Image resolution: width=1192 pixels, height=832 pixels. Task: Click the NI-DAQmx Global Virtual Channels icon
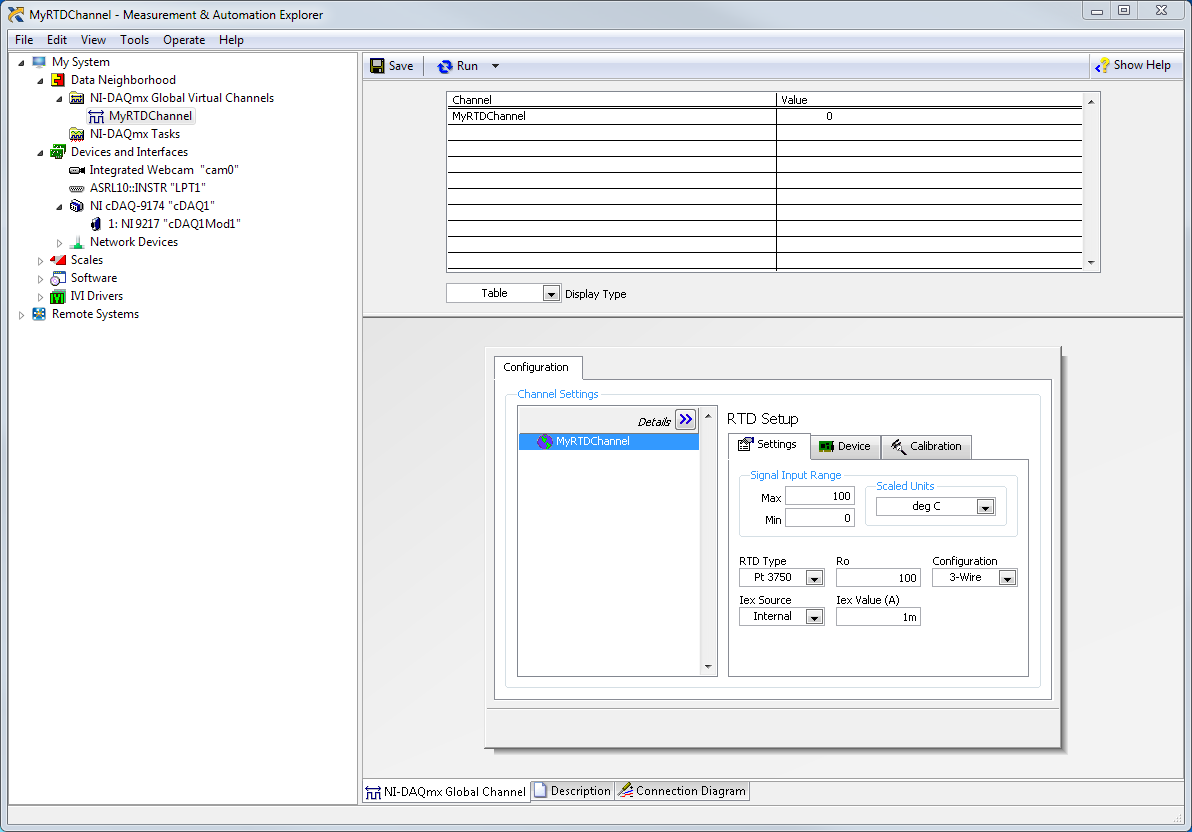click(x=77, y=98)
